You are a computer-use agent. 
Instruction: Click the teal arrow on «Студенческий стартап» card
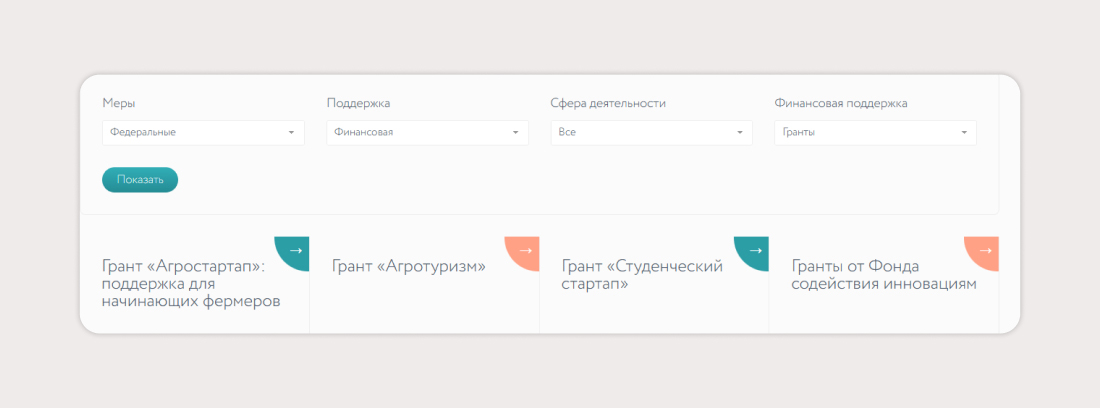(755, 250)
